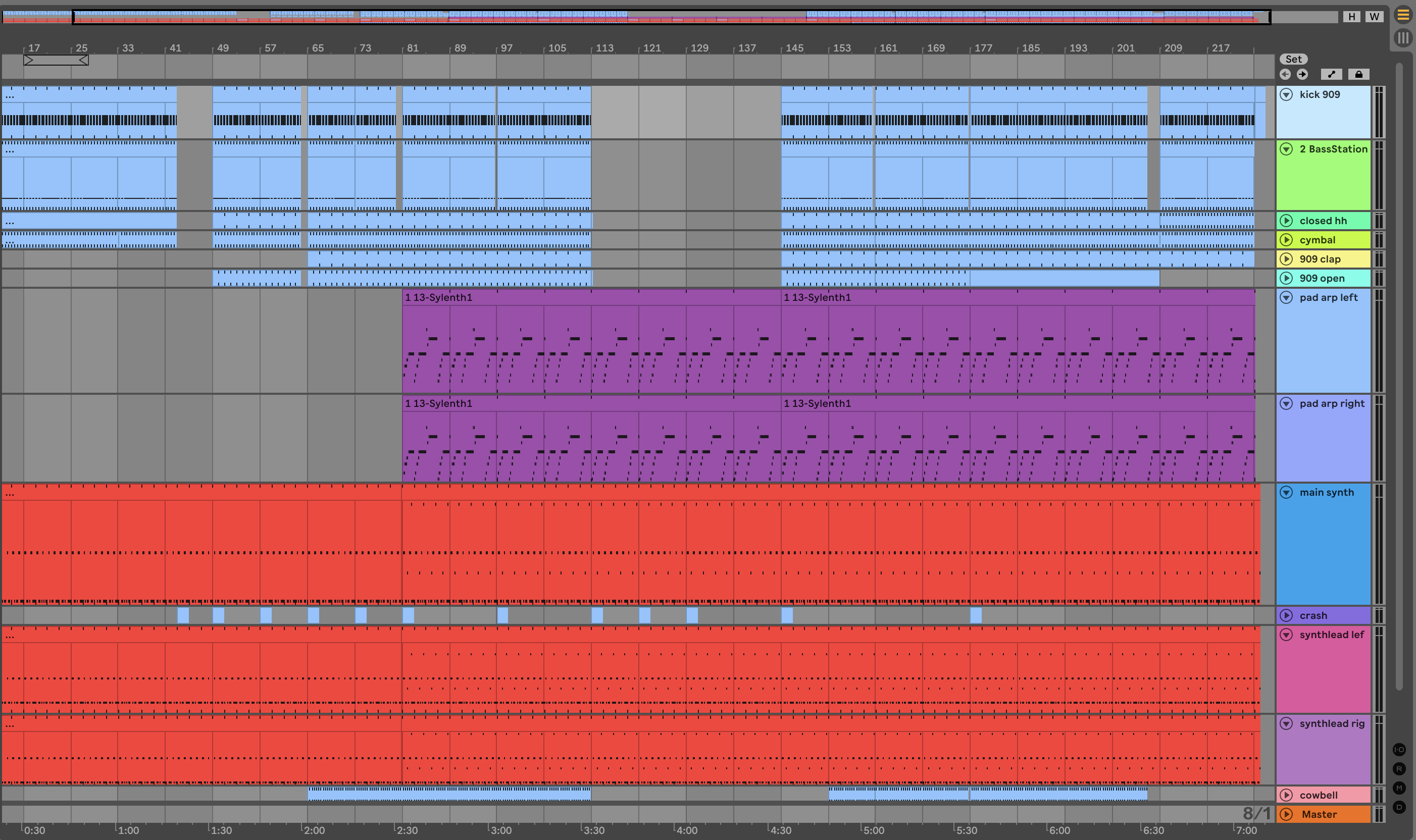Screen dimensions: 1416x840
Task: Unfold the Master track
Action: click(1286, 815)
